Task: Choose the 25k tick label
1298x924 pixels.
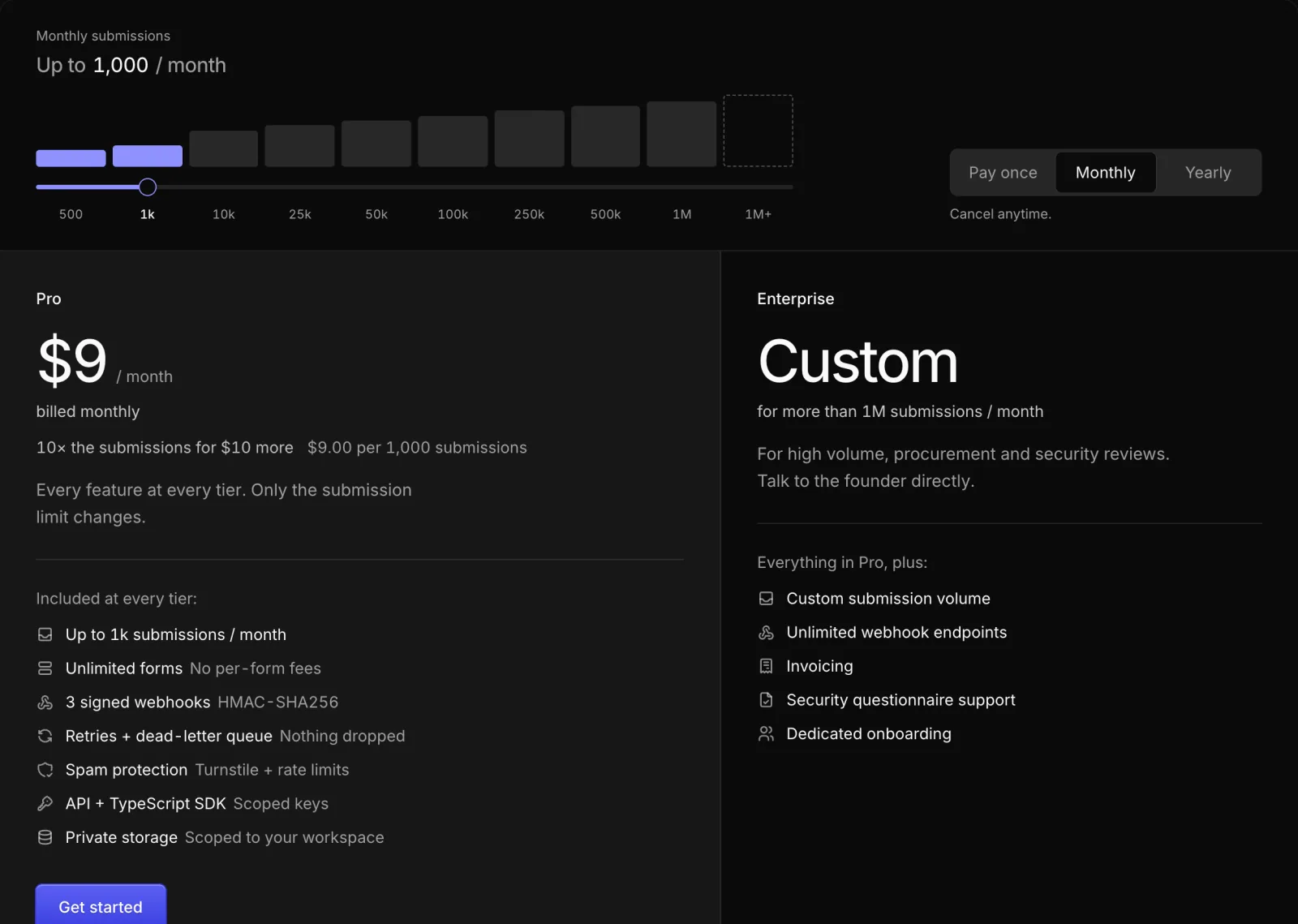Action: pyautogui.click(x=300, y=214)
